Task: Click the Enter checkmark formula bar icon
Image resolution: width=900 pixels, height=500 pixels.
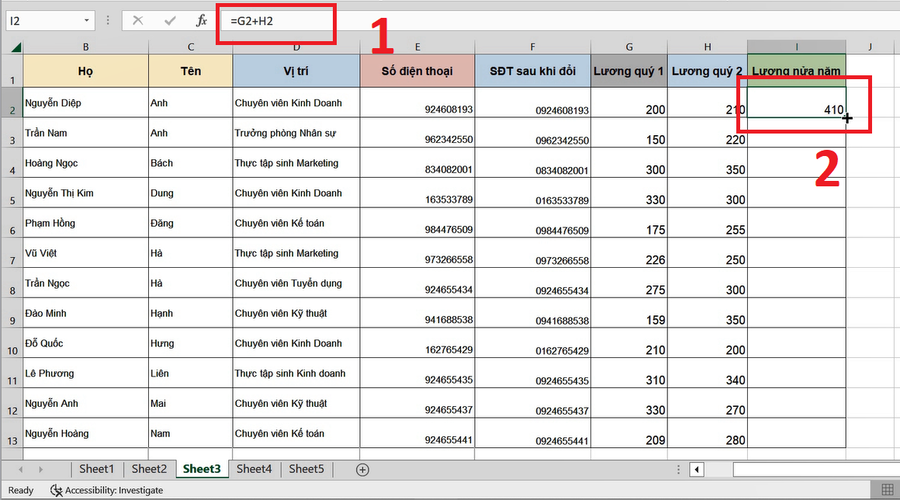Action: click(170, 21)
